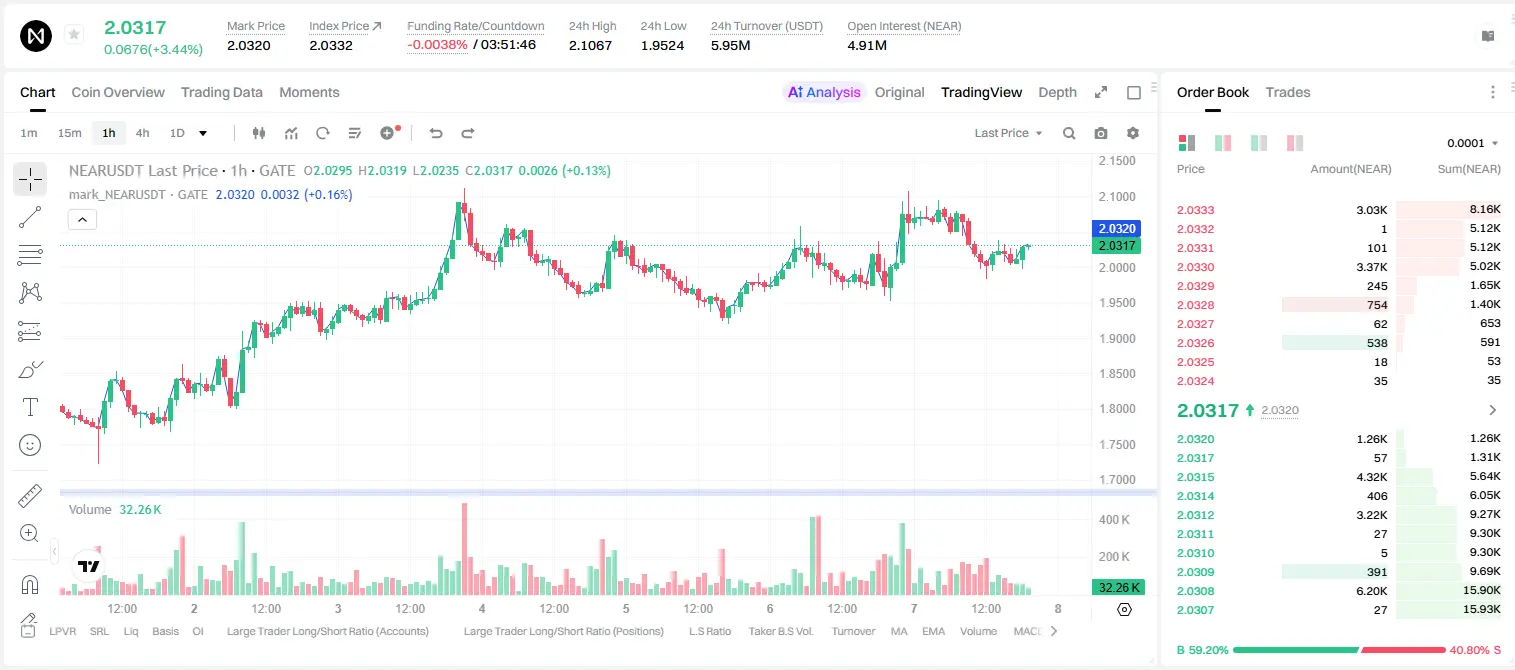Add NEAR to favorites with star
The image size is (1515, 670).
74,35
